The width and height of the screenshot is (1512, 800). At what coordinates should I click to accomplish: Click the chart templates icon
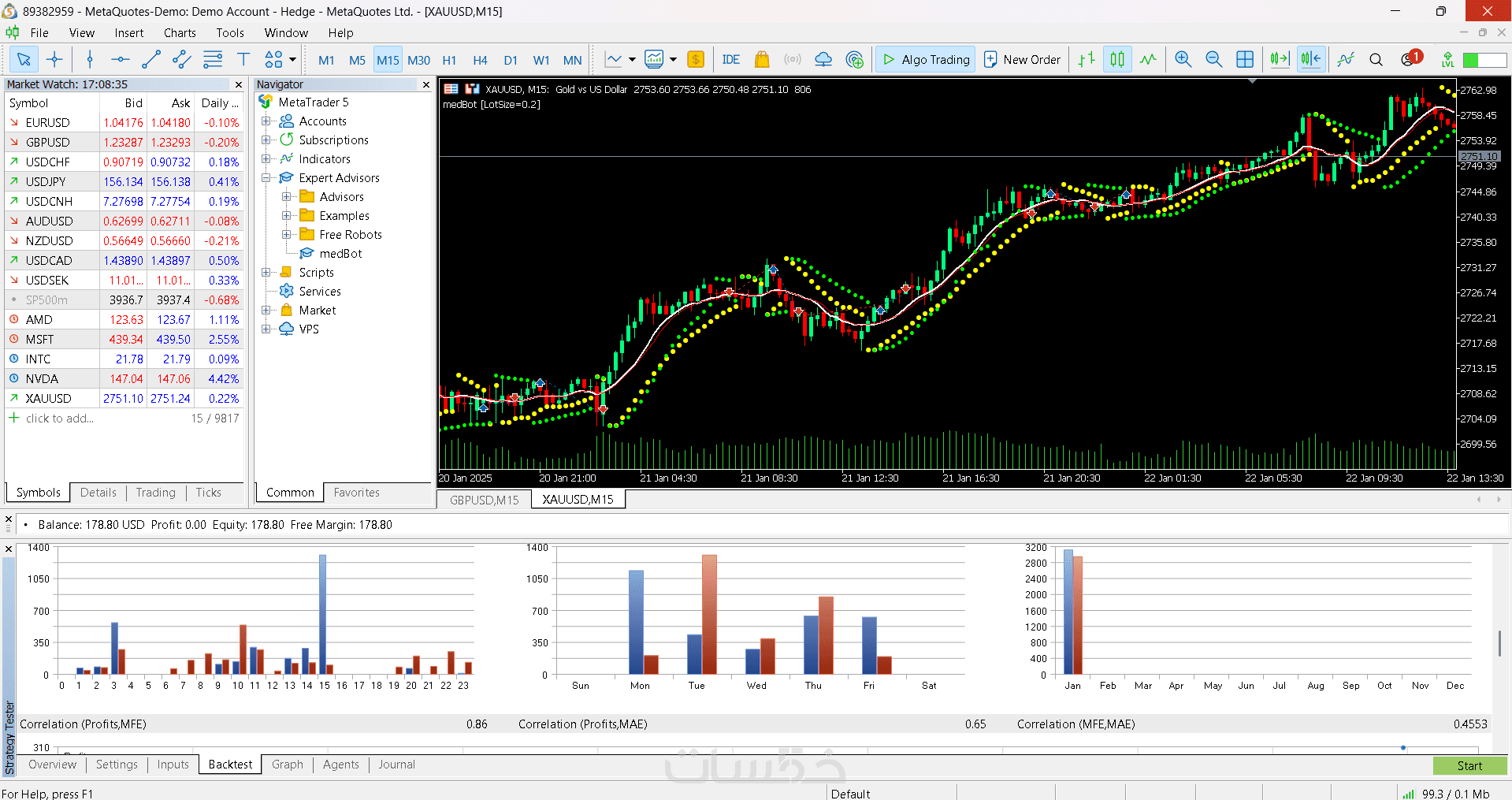tap(654, 59)
